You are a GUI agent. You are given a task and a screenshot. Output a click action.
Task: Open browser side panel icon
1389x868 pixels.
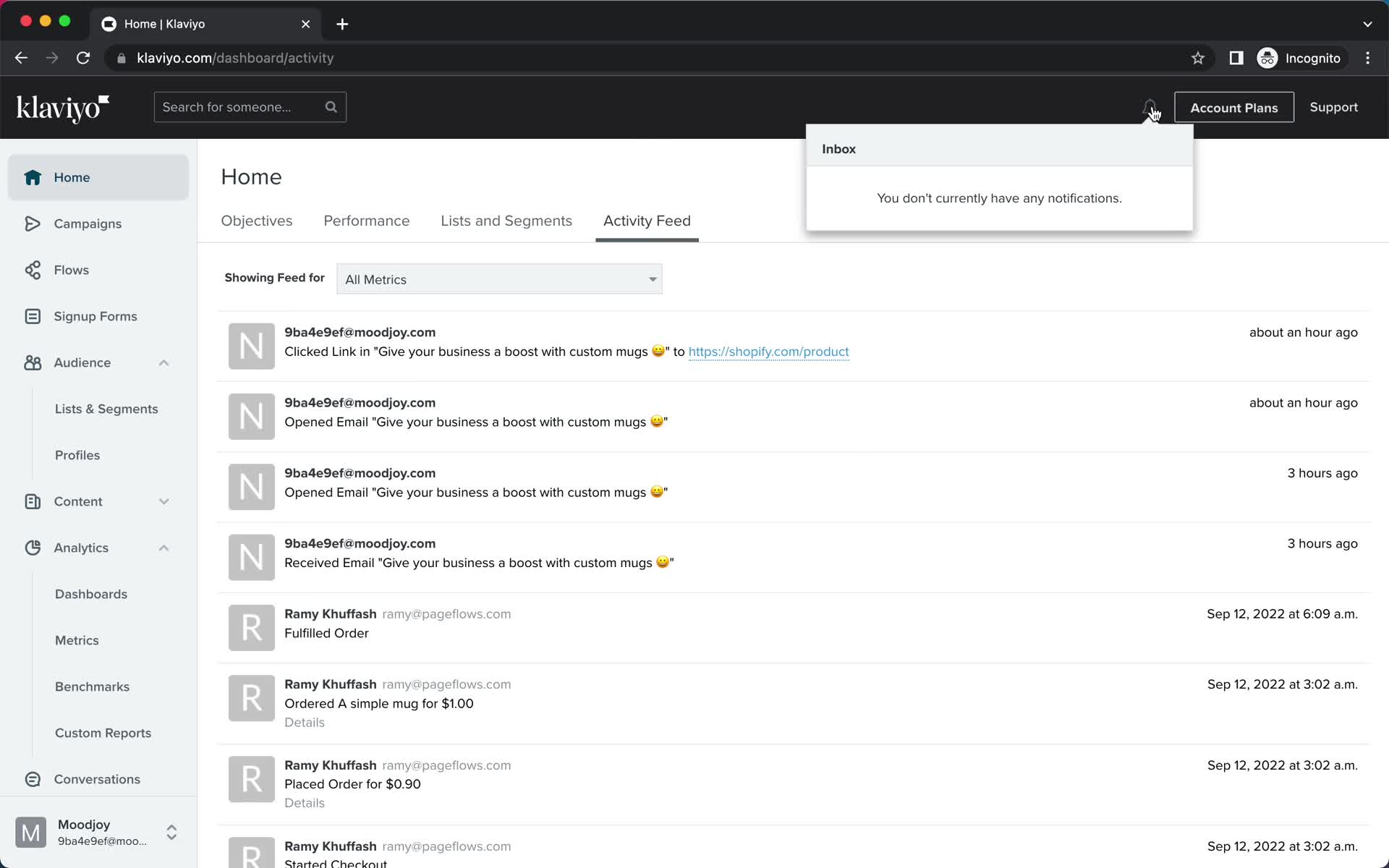tap(1236, 58)
